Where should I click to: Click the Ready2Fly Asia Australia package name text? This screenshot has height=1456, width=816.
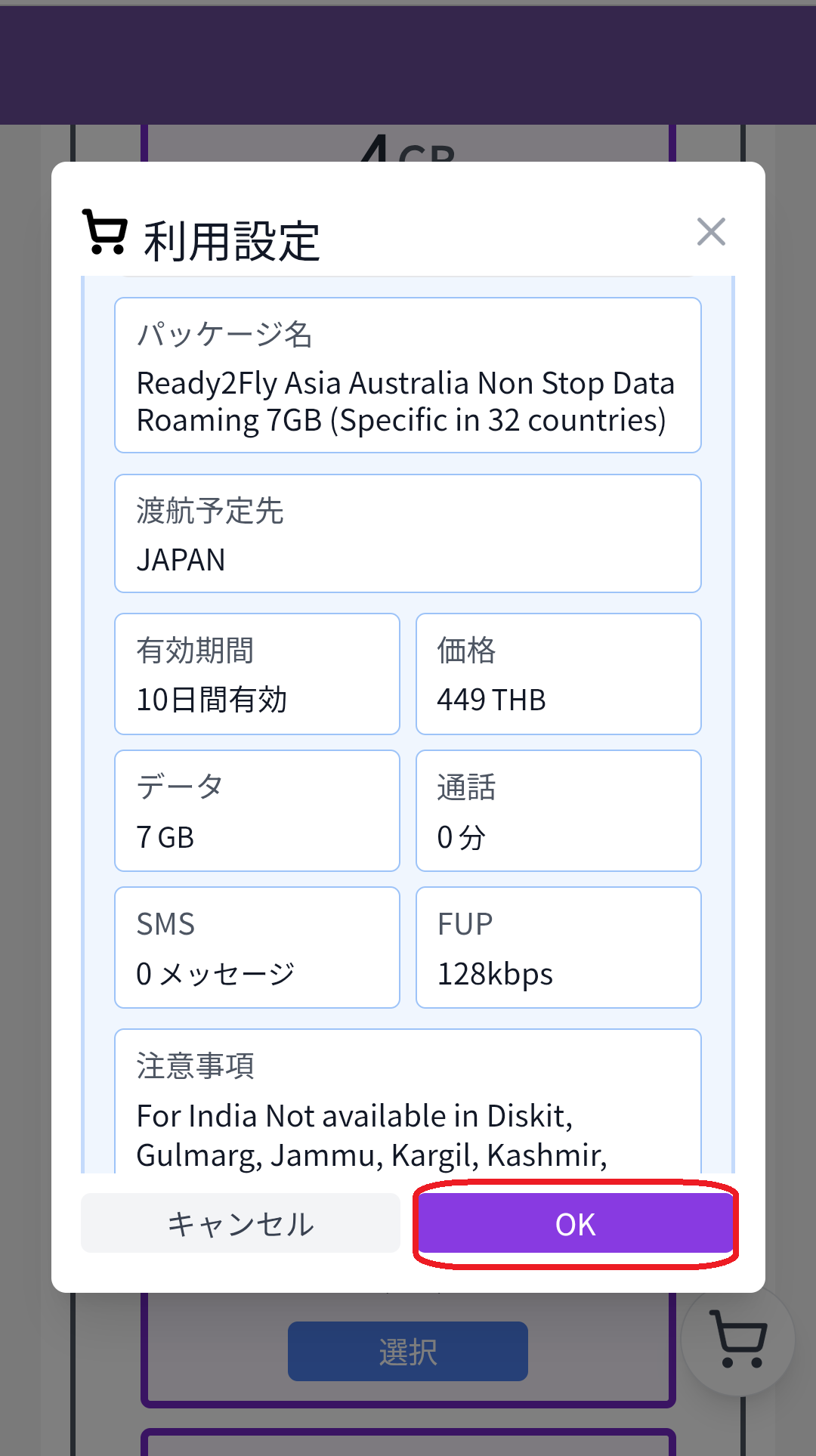tap(404, 402)
